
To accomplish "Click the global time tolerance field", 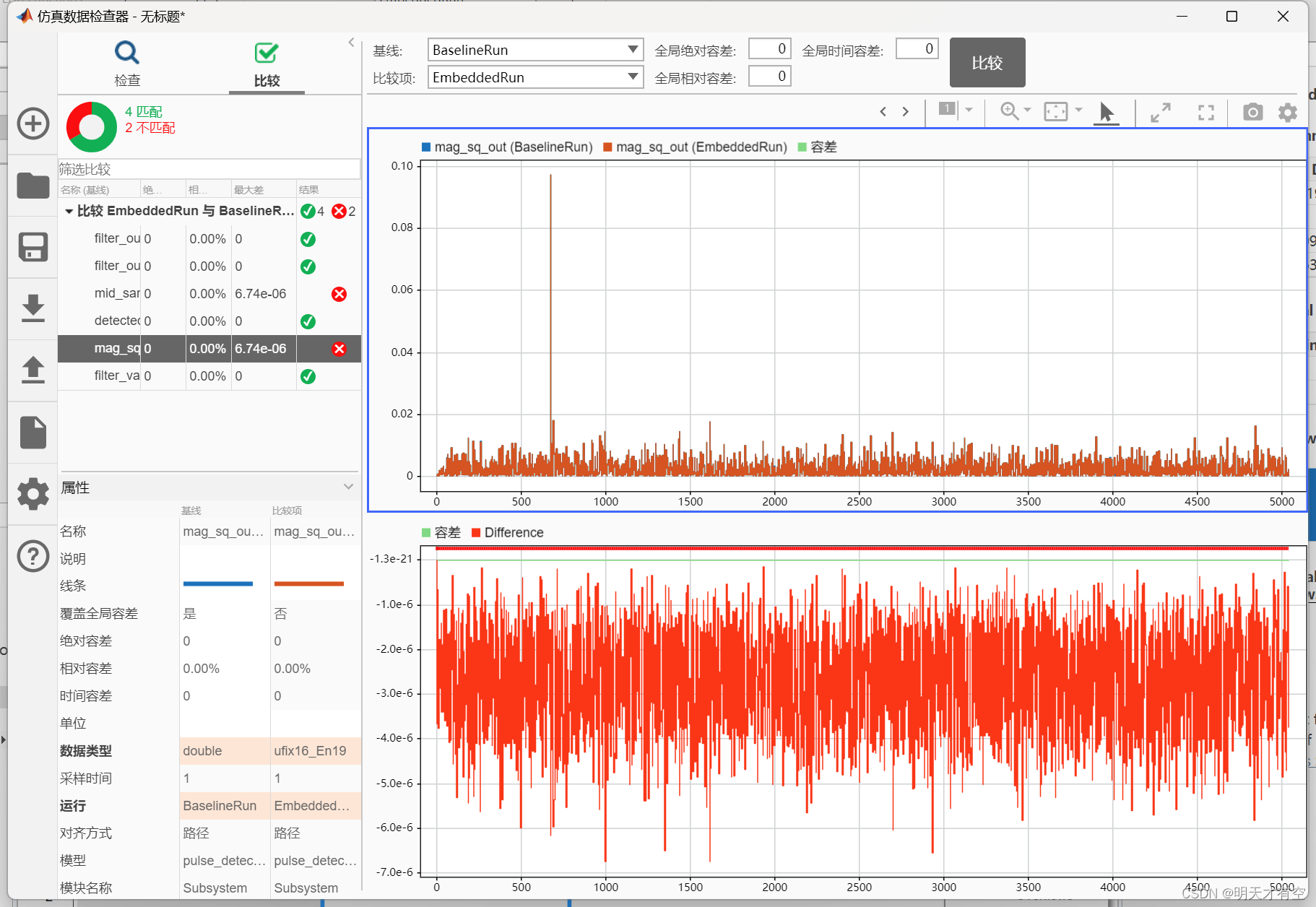I will point(917,49).
